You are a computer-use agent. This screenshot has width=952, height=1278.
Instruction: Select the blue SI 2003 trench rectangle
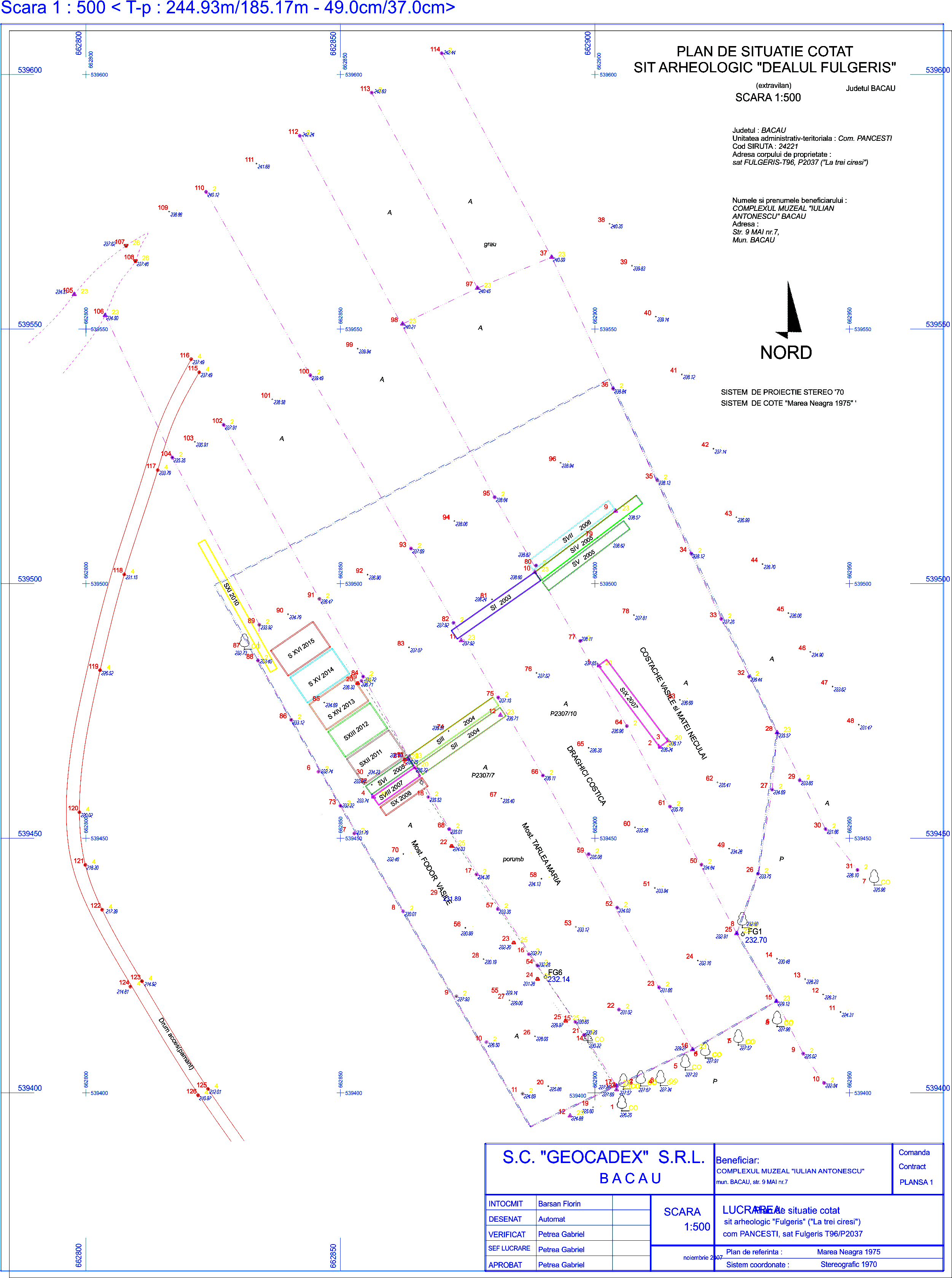point(495,606)
